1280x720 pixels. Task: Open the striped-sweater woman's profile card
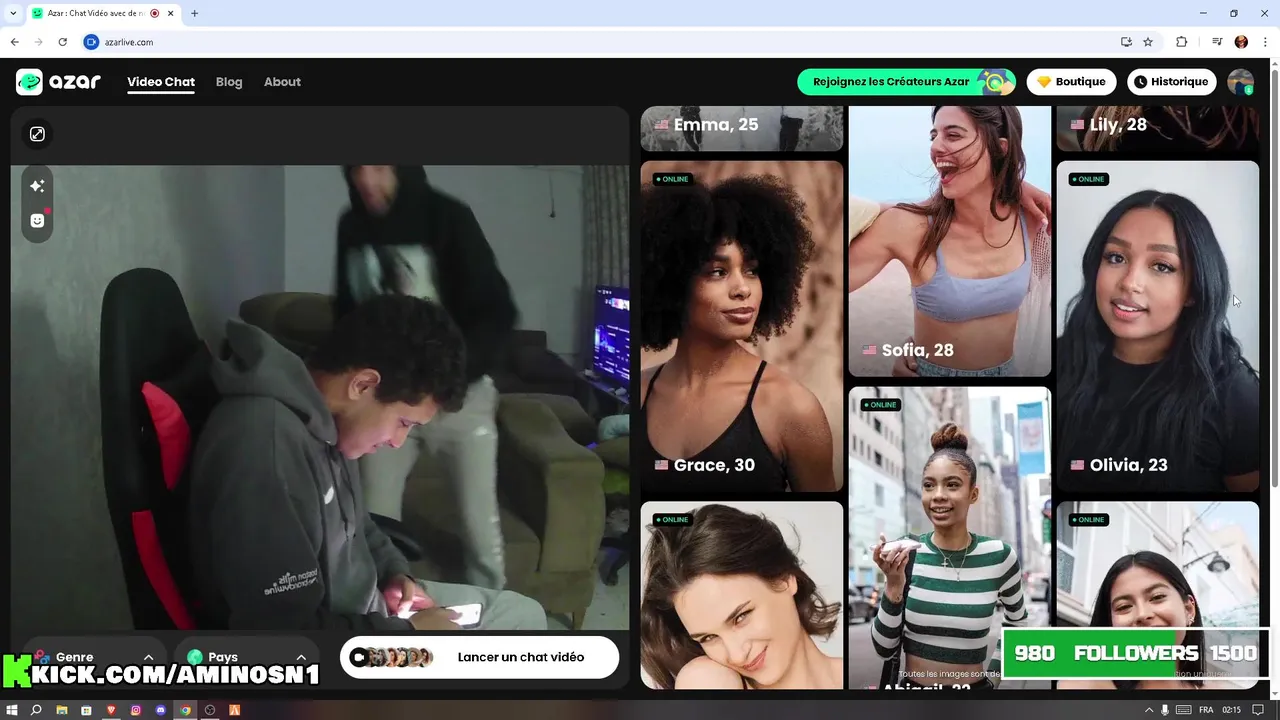(950, 538)
